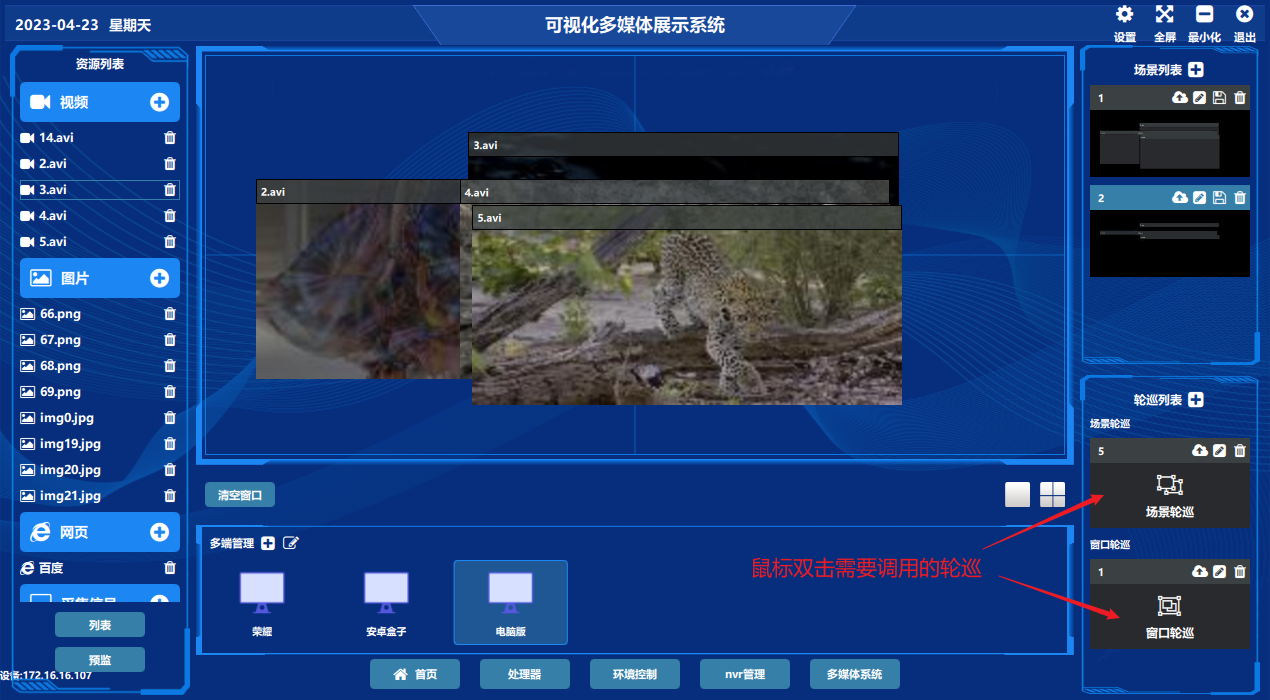Delete img0.jpg using its trash icon

coord(170,418)
